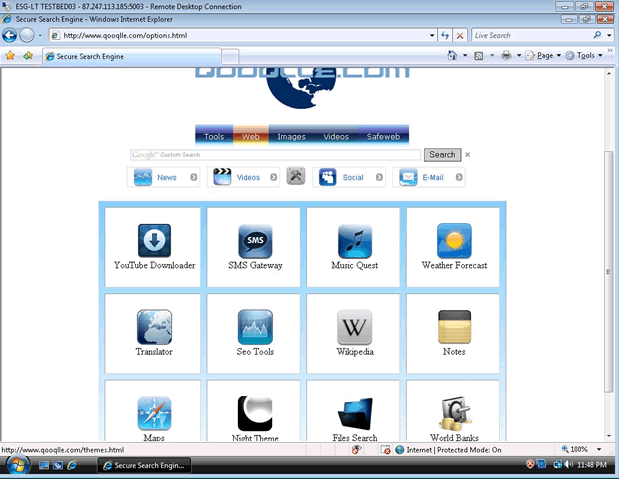Clear the search box with the X

(x=467, y=155)
